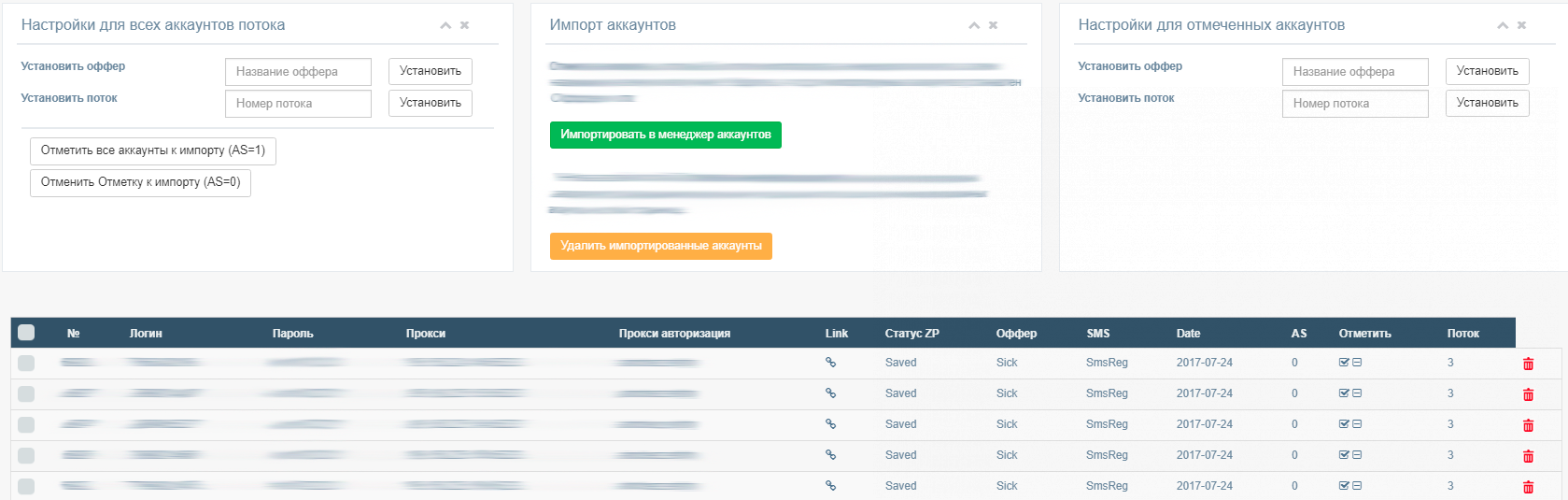1568x500 pixels.
Task: Open the link icon in the first account row
Action: point(830,363)
